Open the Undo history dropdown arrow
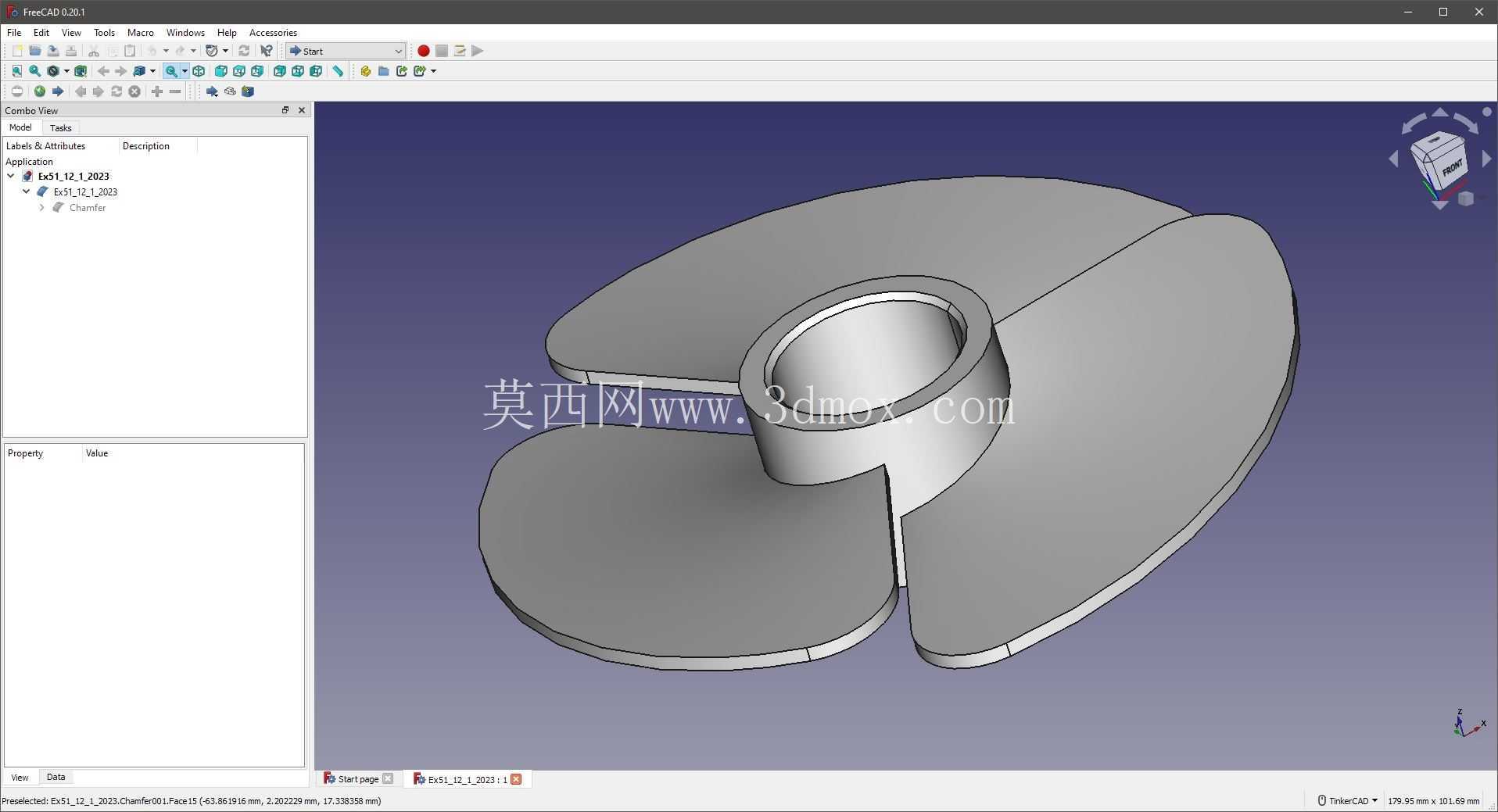1498x812 pixels. point(166,51)
